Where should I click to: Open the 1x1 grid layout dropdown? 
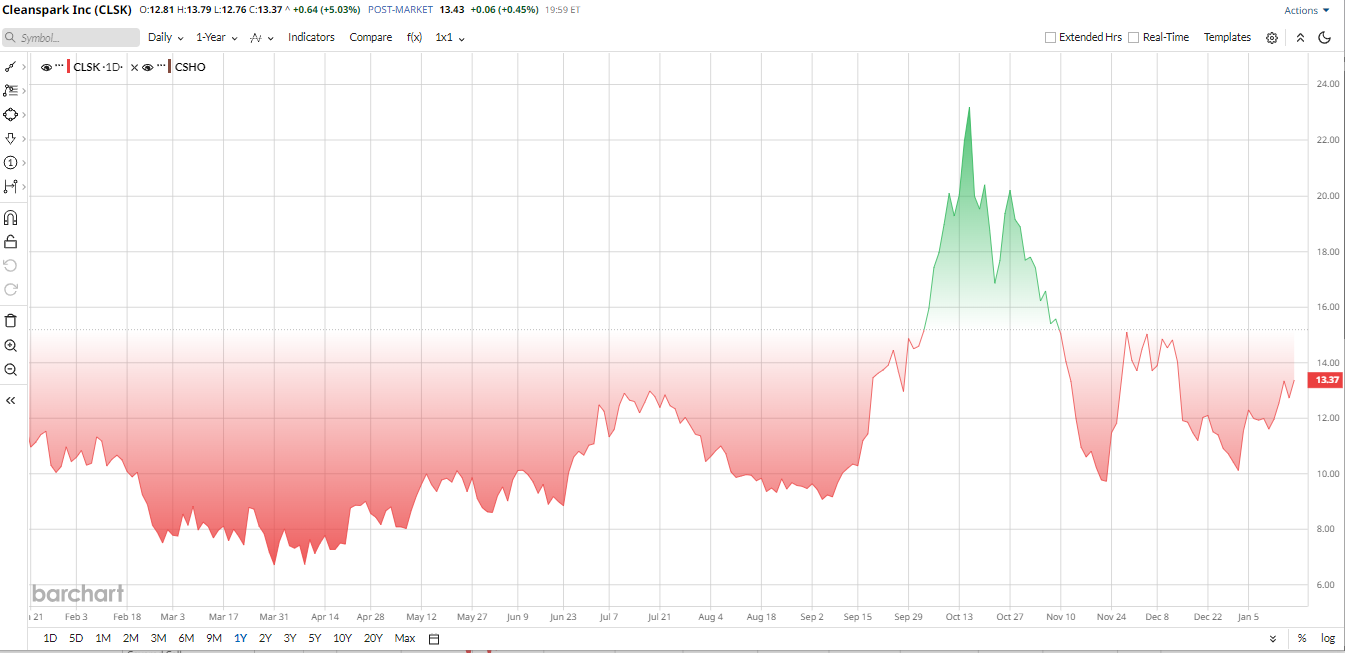(450, 38)
